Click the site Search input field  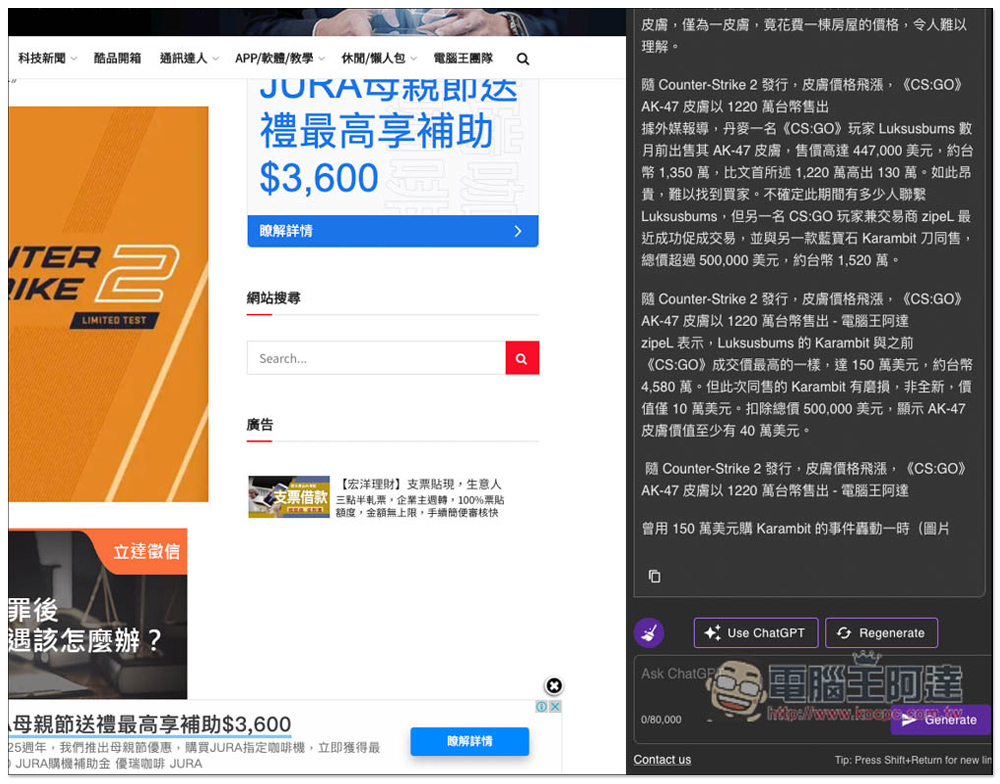(376, 358)
